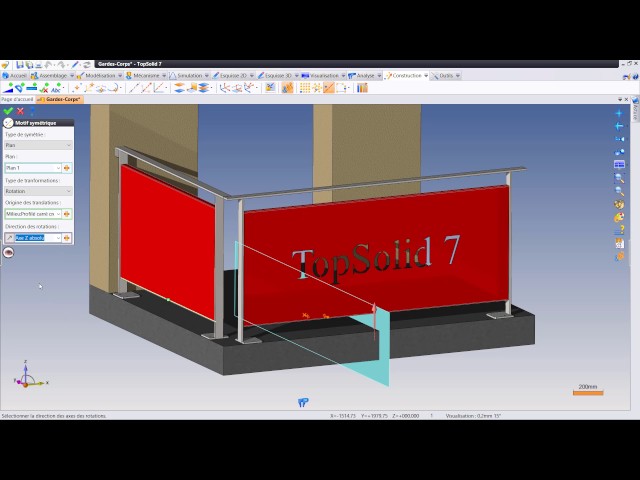
Task: Expand the Modélisation tab dropdown arrow
Action: pos(120,76)
